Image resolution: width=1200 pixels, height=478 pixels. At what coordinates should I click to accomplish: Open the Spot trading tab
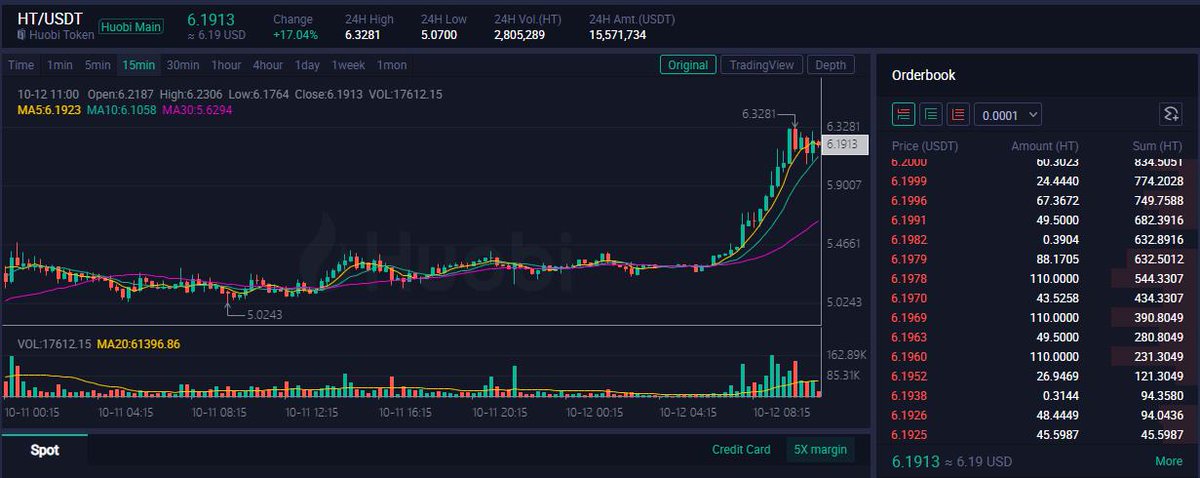coord(44,451)
